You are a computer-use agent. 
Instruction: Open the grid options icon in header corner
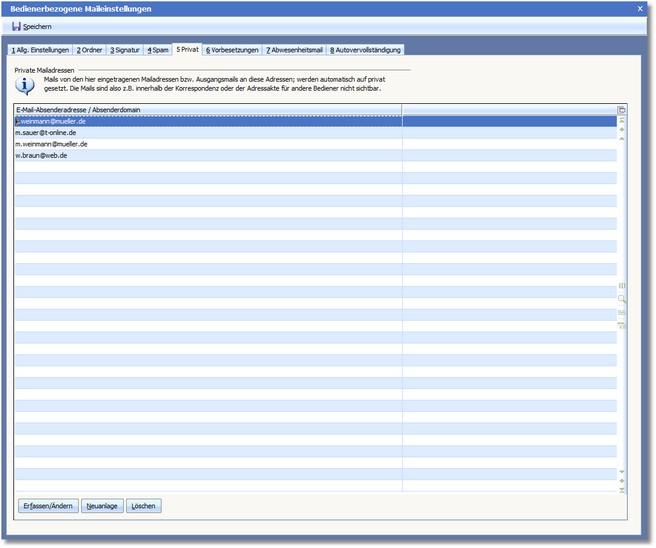click(x=622, y=109)
